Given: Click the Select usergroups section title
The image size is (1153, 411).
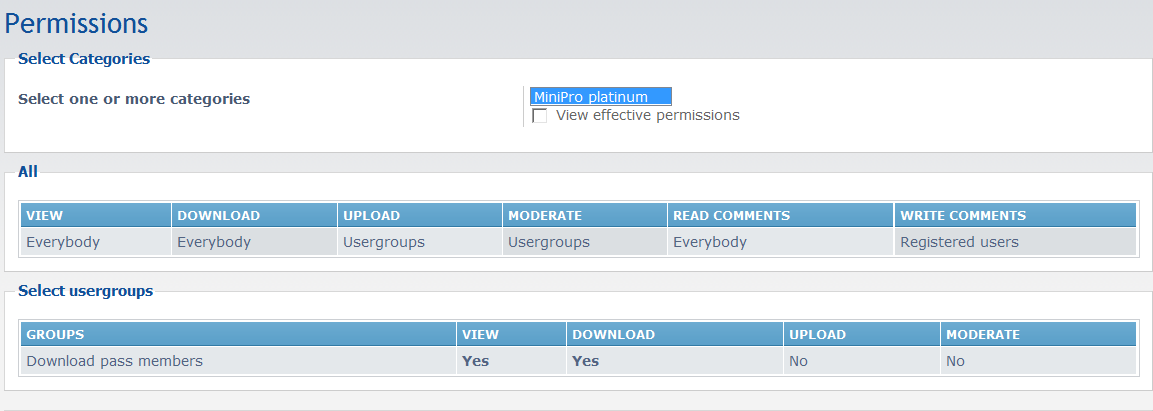Looking at the screenshot, I should coord(85,291).
